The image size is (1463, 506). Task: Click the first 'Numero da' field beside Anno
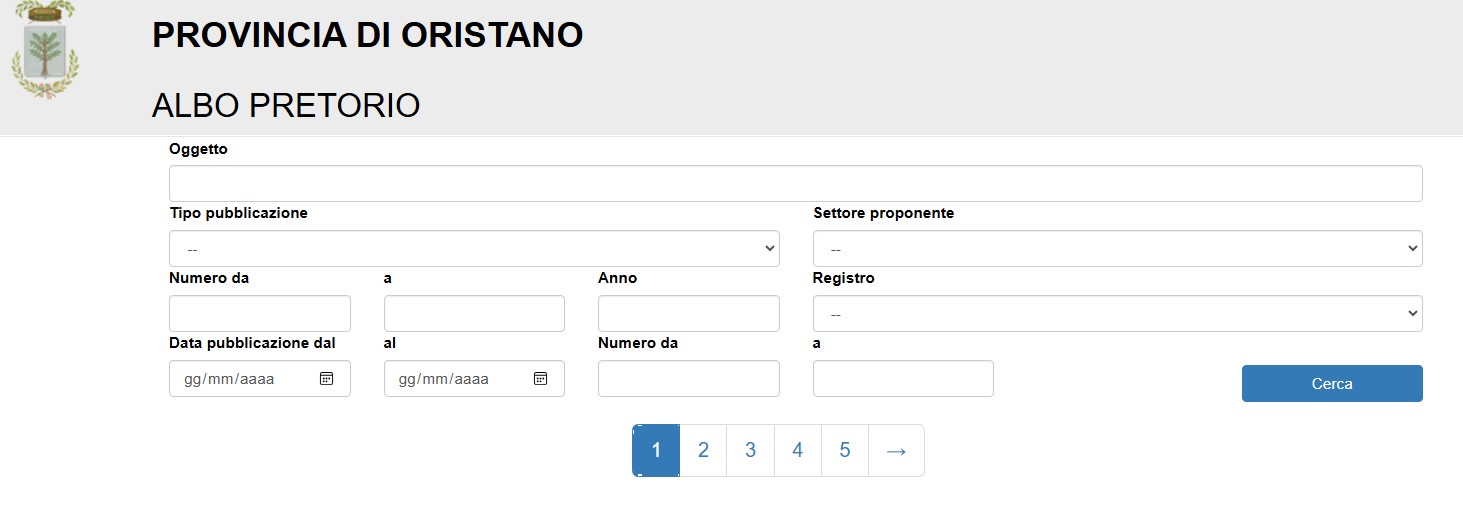tap(260, 313)
